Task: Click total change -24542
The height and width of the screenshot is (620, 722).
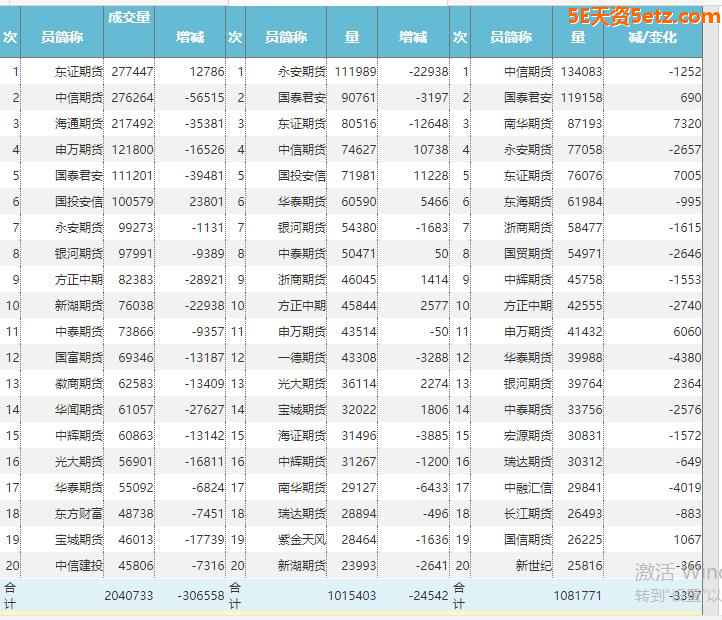Action: pyautogui.click(x=428, y=596)
